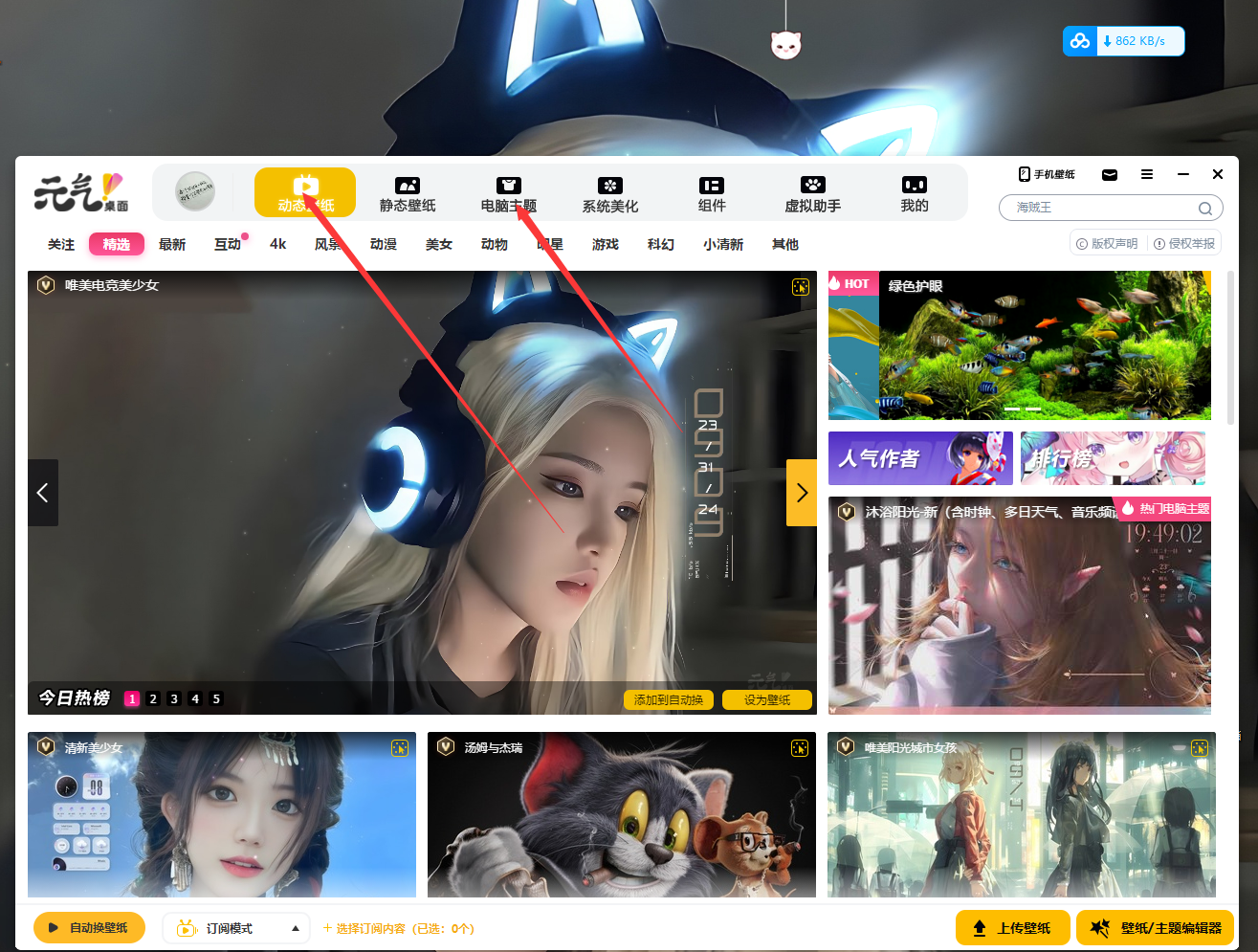Open the 静态壁纸 static wallpaper section

[x=408, y=193]
